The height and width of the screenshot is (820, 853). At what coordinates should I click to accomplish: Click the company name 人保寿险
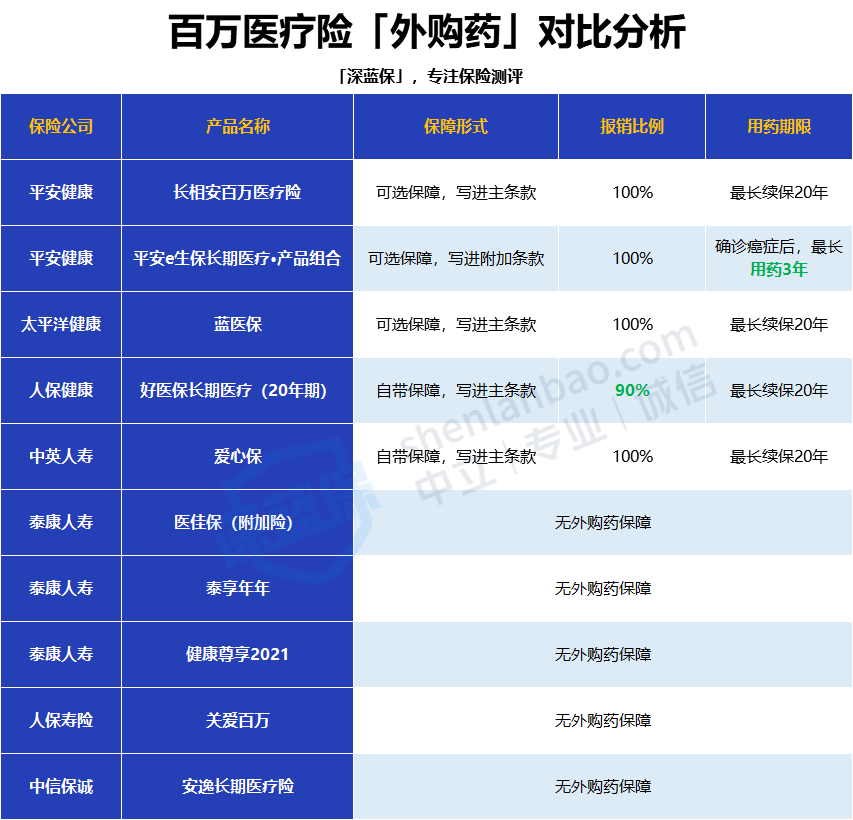[x=61, y=720]
